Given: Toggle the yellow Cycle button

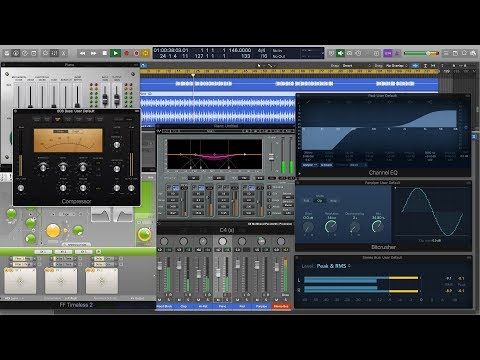Looking at the screenshot, I should coord(146,53).
